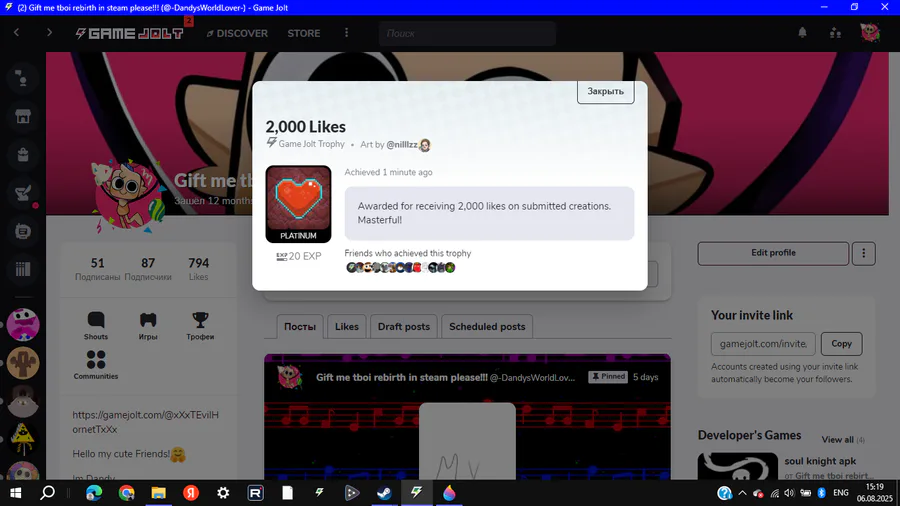Open Communities shortcut
Screen dimensions: 900x506
click(x=96, y=365)
